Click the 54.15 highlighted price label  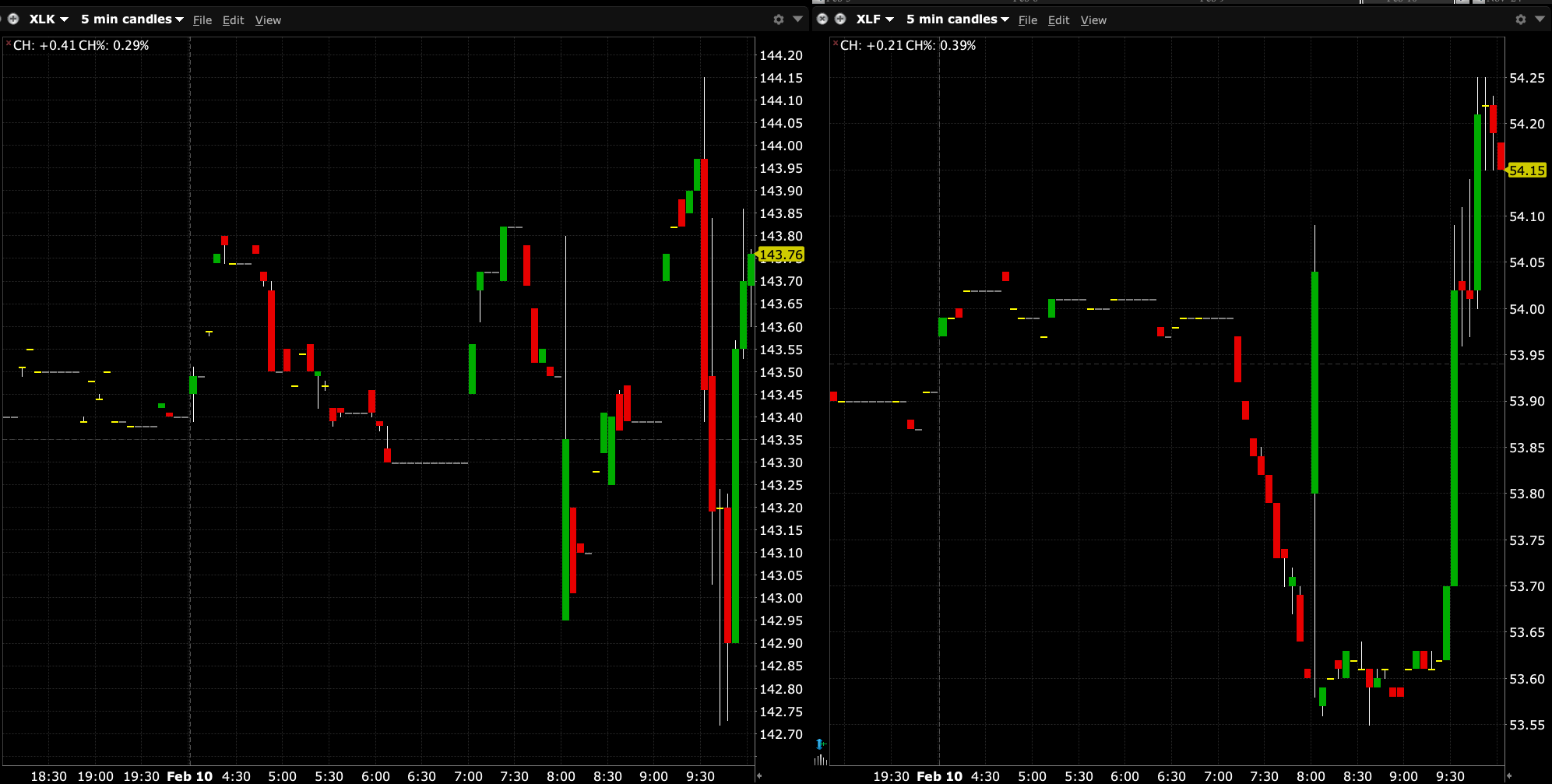(x=1526, y=171)
